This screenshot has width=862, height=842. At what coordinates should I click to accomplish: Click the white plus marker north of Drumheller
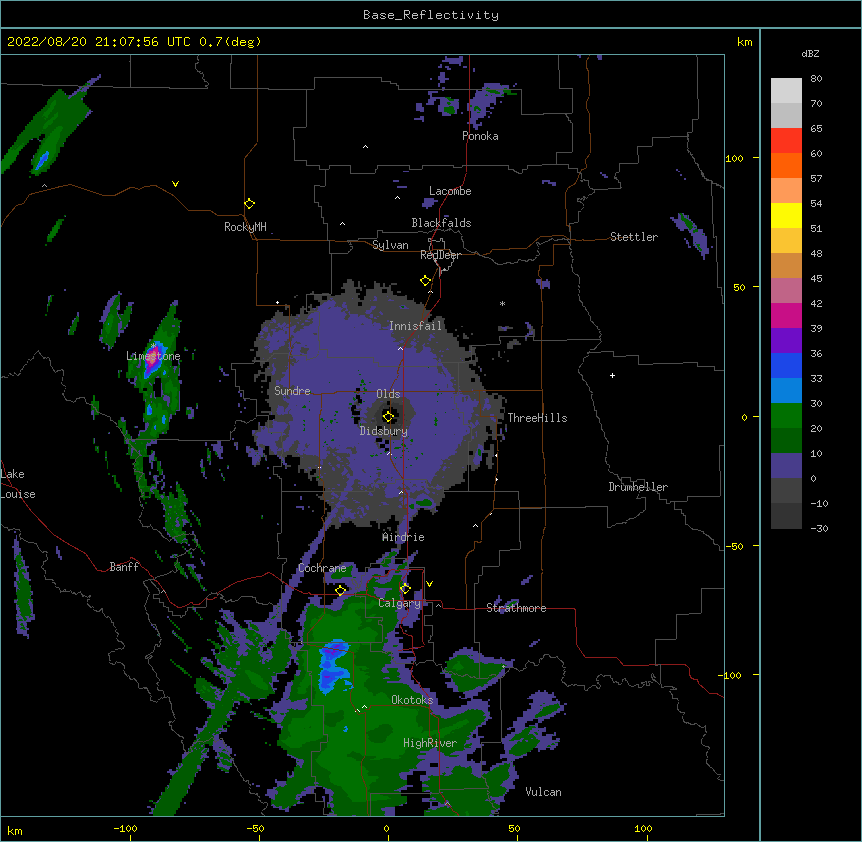612,375
